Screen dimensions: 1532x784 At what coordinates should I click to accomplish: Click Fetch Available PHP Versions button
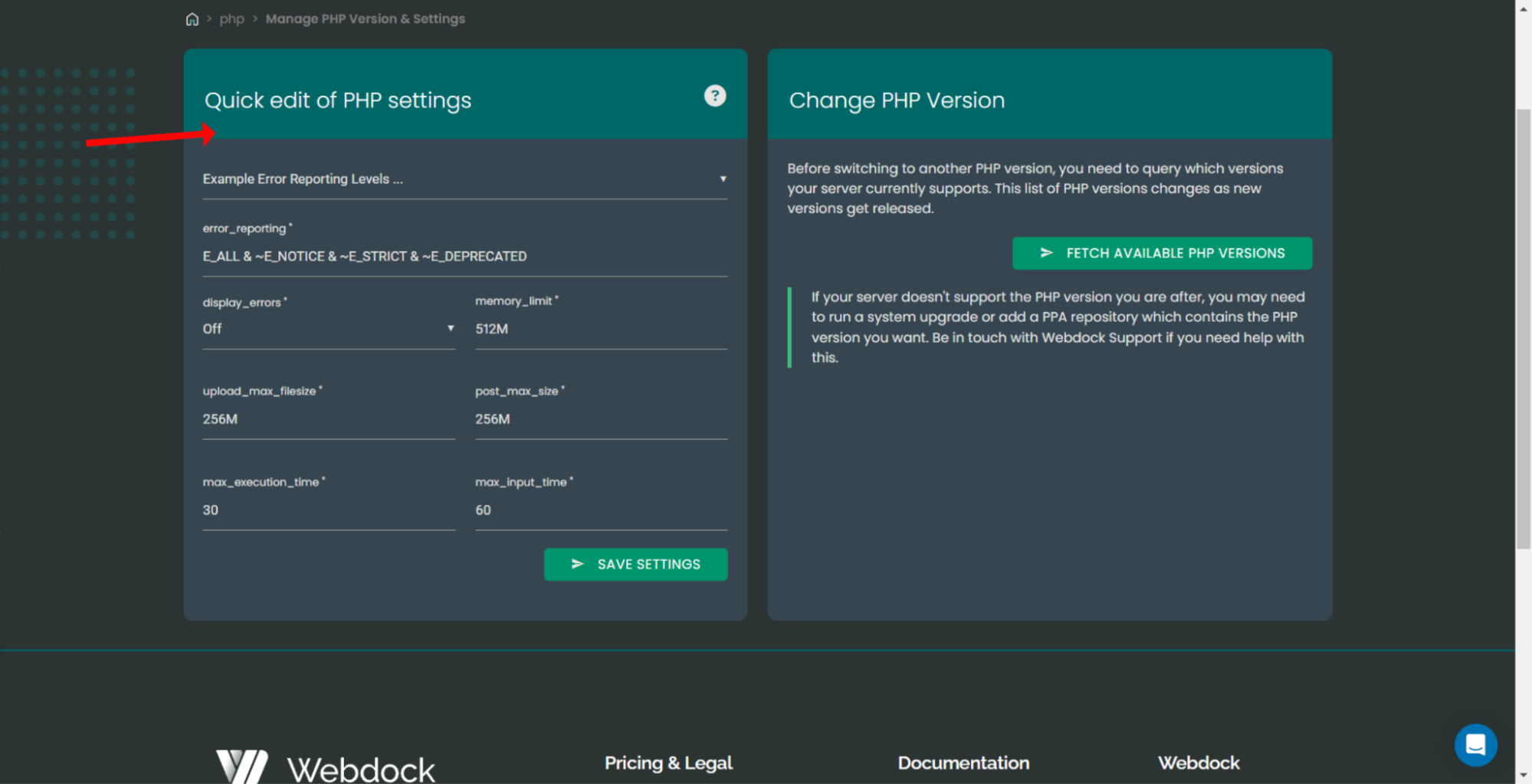click(1162, 253)
